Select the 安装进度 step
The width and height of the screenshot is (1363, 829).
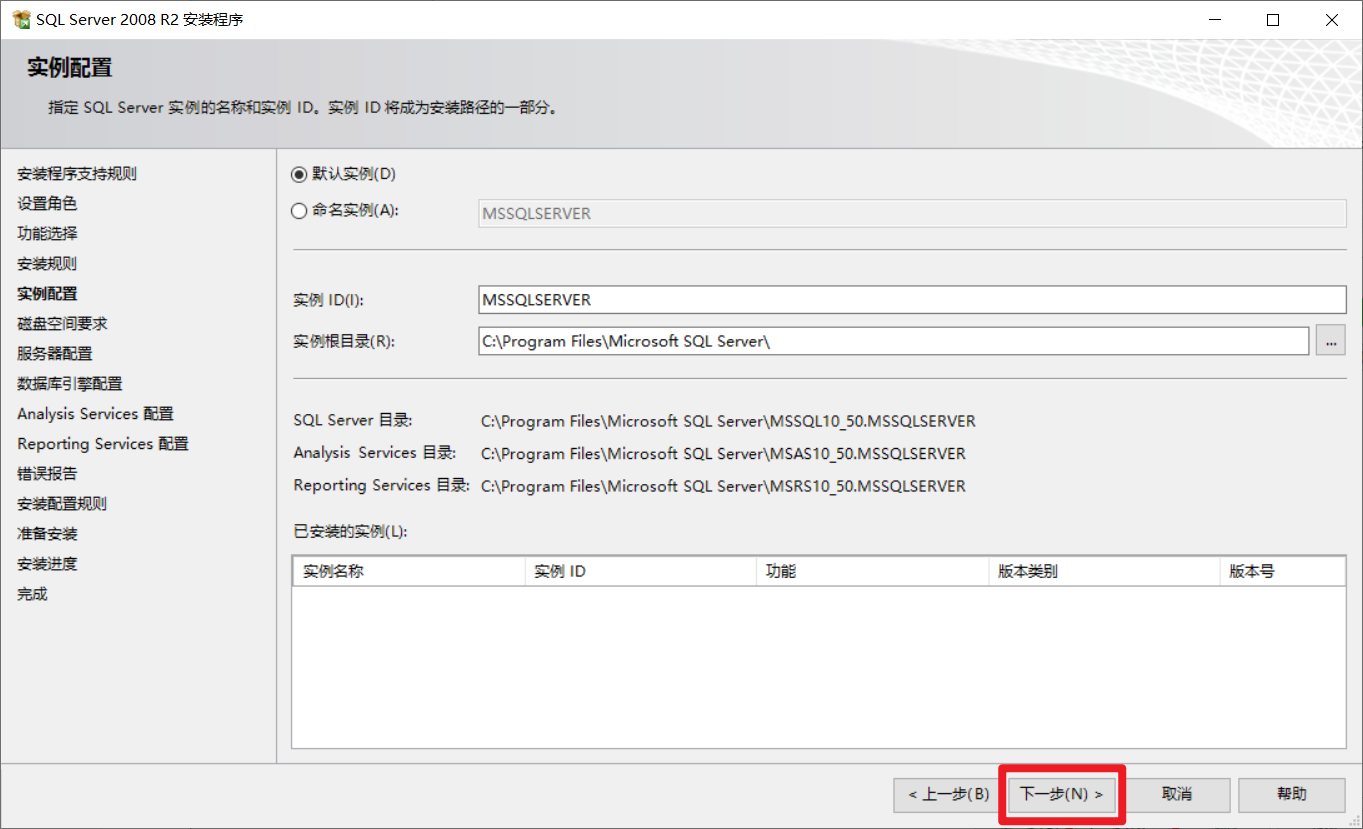point(47,564)
